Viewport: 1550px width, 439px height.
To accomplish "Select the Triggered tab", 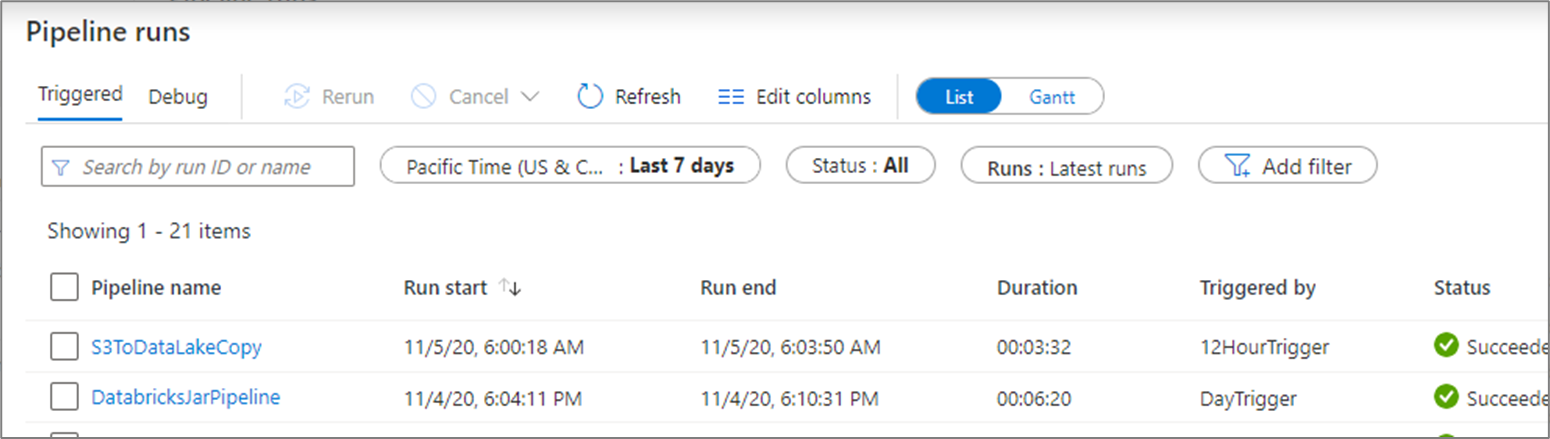I will pyautogui.click(x=80, y=94).
